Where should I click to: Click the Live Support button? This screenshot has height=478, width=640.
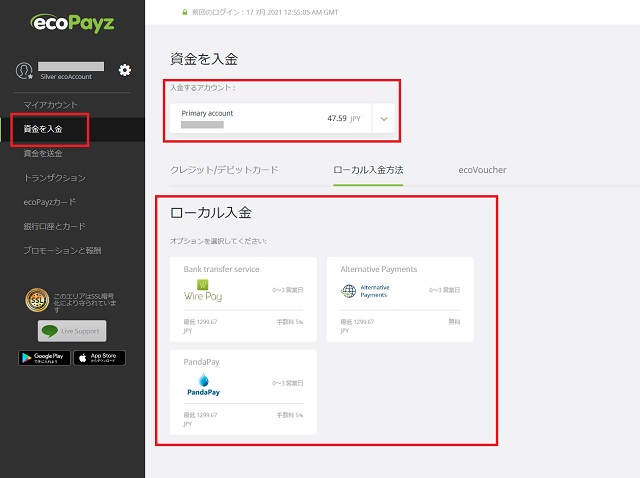point(72,331)
